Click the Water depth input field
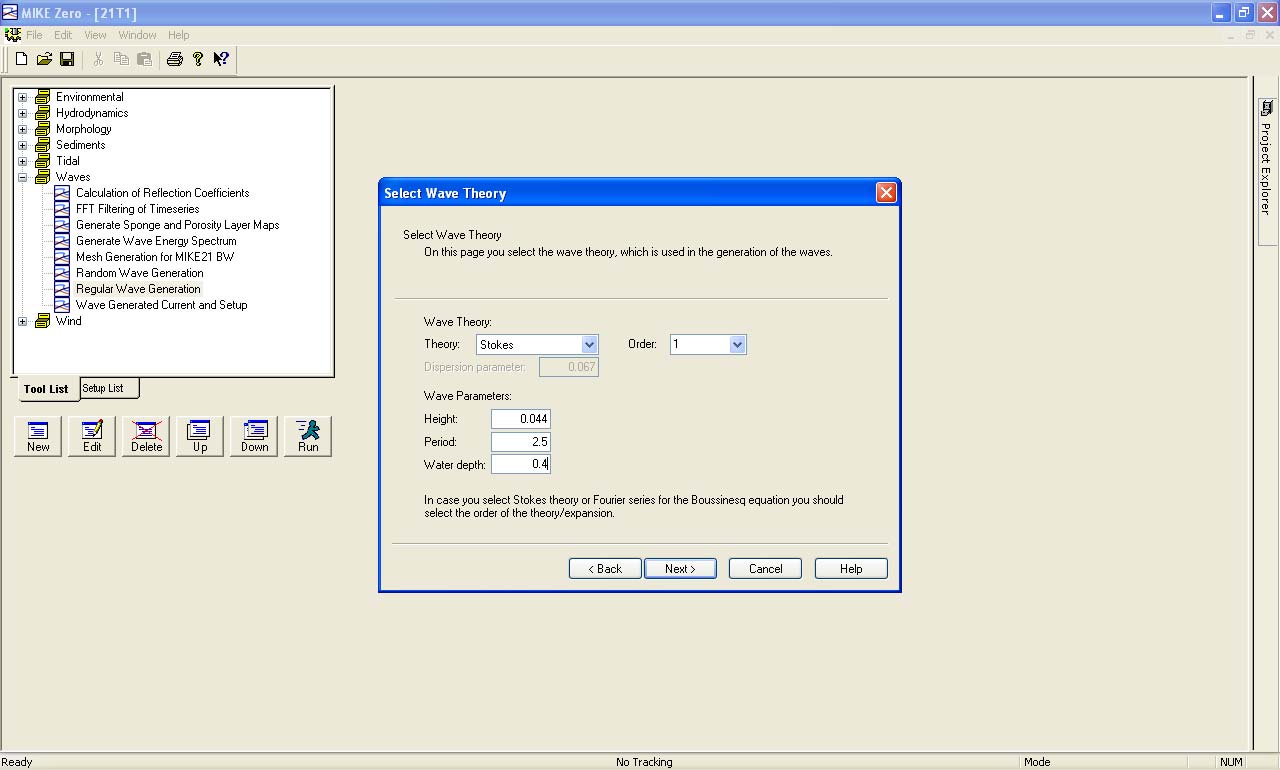 [521, 464]
